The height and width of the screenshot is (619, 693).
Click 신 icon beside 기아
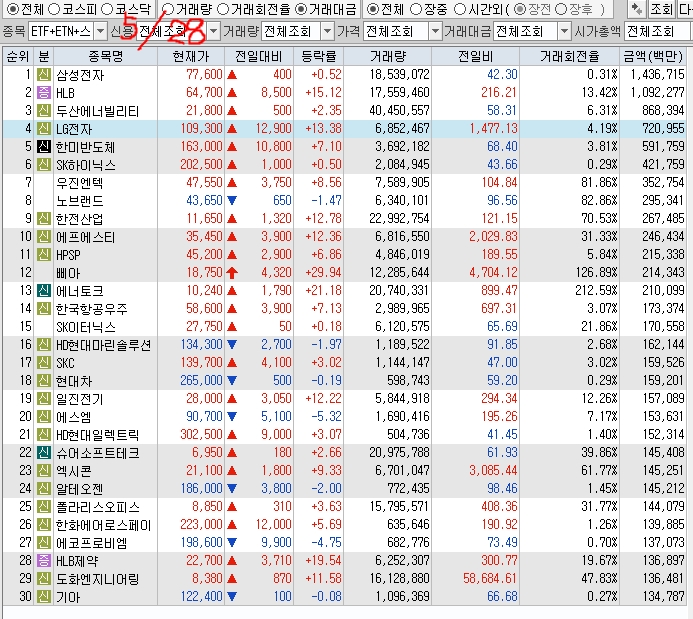[44, 597]
